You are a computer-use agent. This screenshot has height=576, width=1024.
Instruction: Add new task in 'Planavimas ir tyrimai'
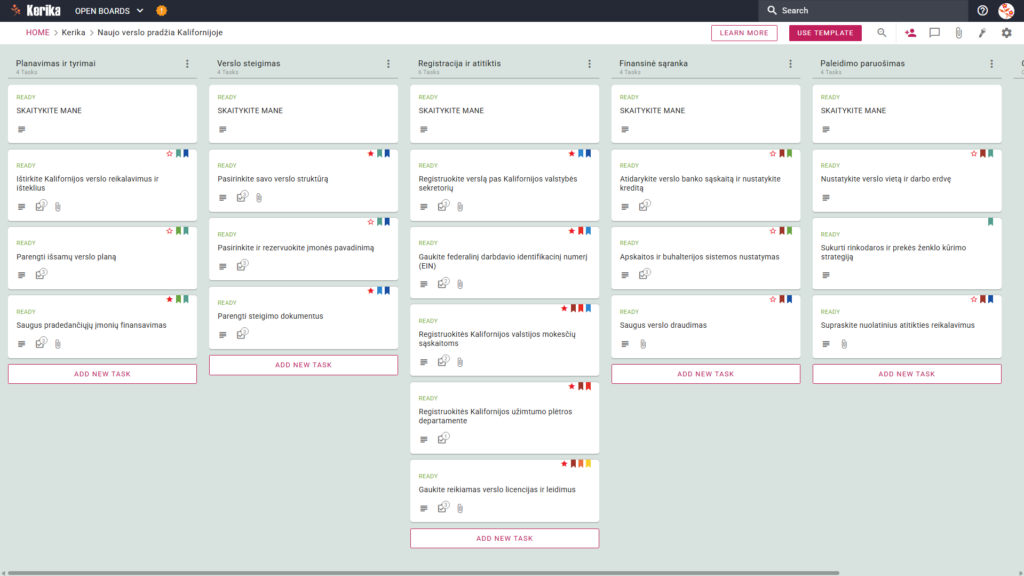tap(103, 374)
